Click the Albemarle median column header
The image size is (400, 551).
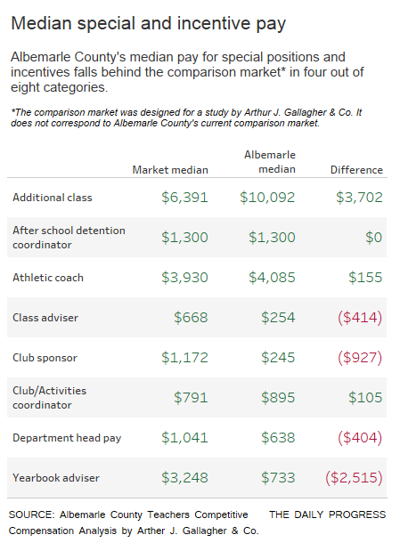click(270, 162)
